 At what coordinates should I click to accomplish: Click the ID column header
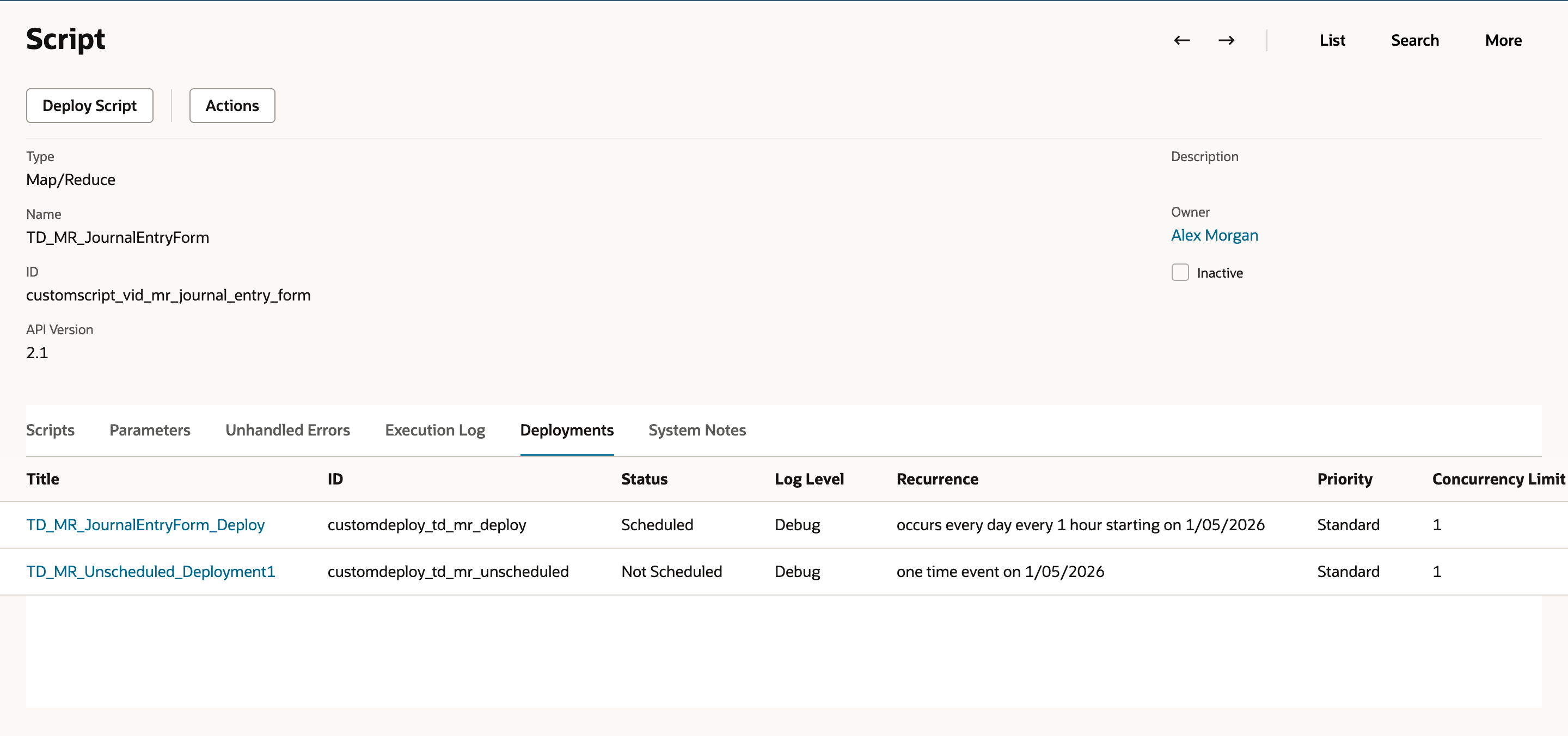pyautogui.click(x=335, y=479)
